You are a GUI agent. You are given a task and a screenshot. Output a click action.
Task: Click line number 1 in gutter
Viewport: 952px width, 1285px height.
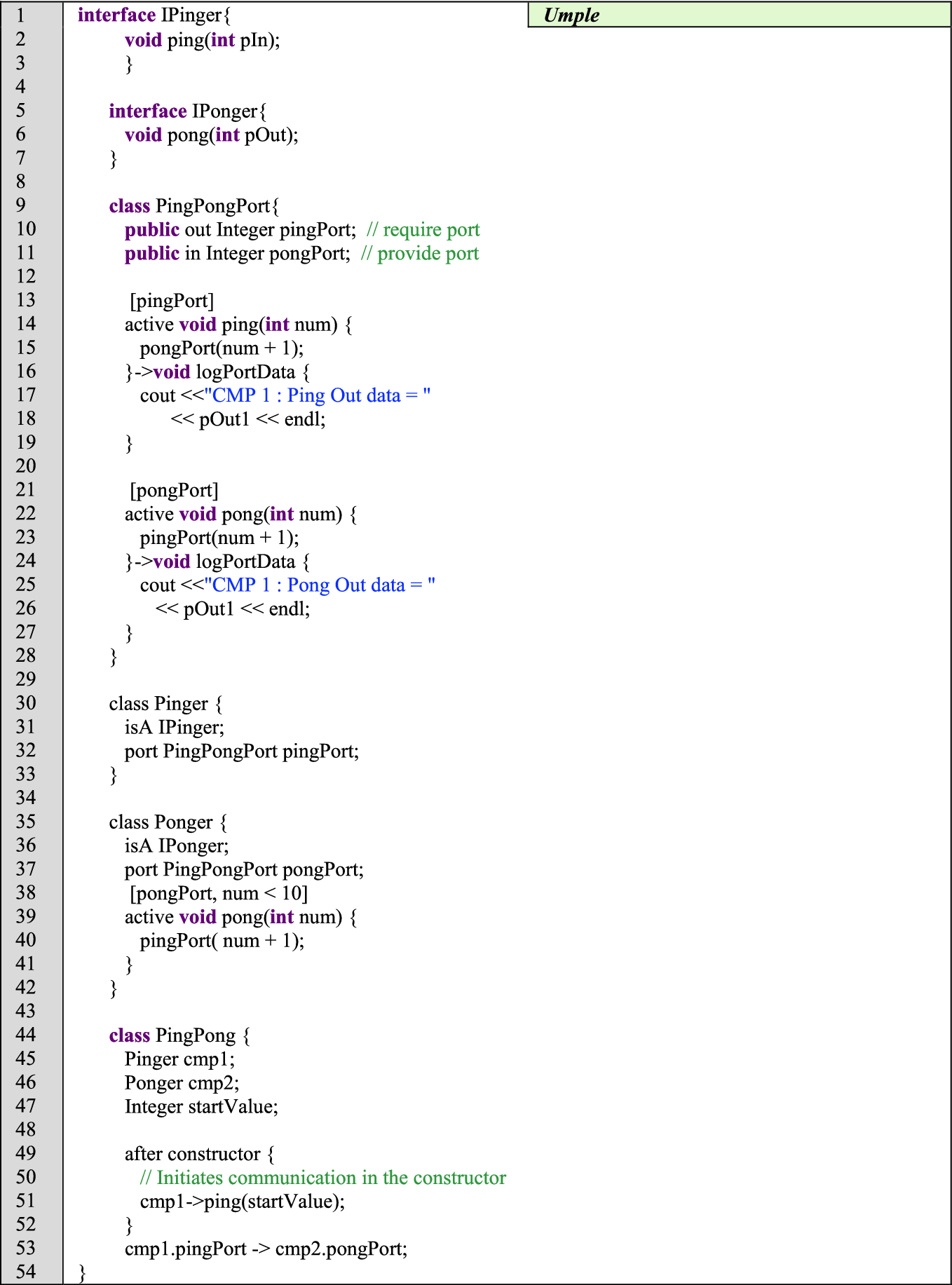[x=20, y=15]
